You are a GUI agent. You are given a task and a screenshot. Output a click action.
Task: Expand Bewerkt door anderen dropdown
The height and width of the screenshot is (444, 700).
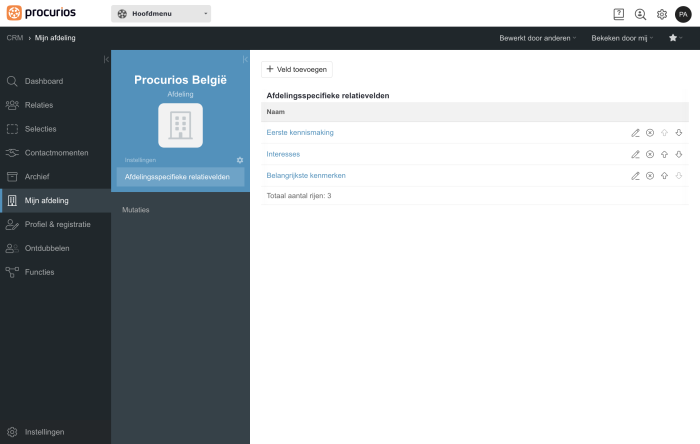click(538, 38)
